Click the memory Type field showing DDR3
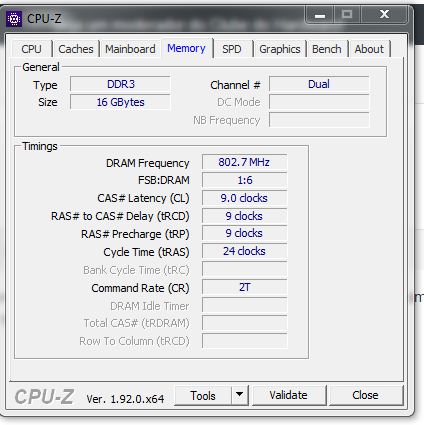This screenshot has height=425, width=424. 120,84
